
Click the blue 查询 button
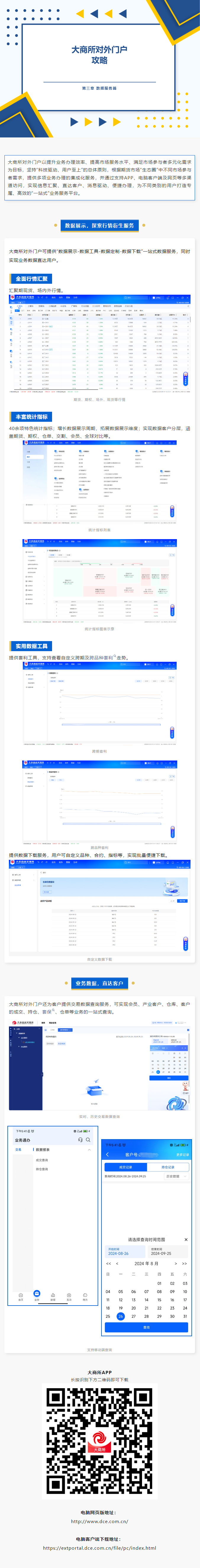coord(146,1328)
